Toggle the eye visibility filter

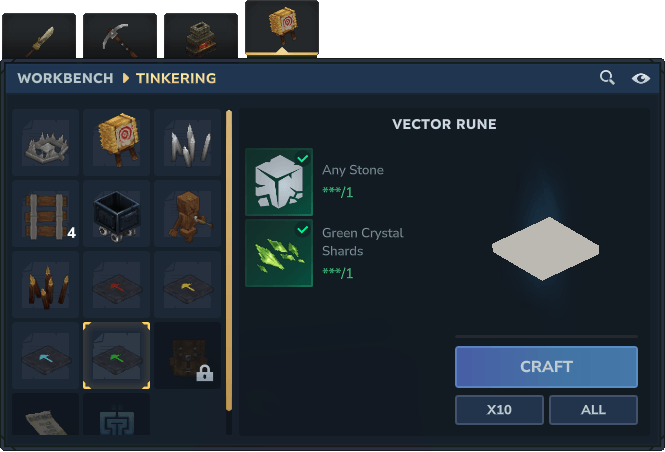click(640, 78)
